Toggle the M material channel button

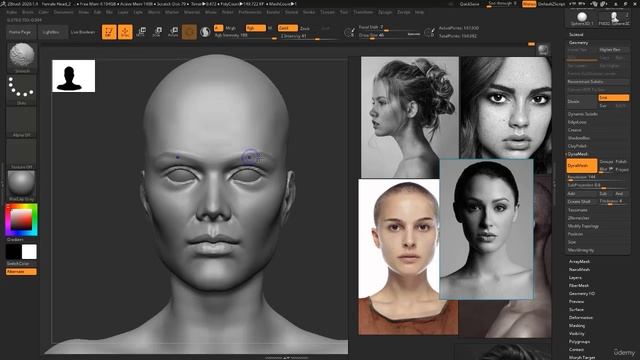click(x=270, y=28)
